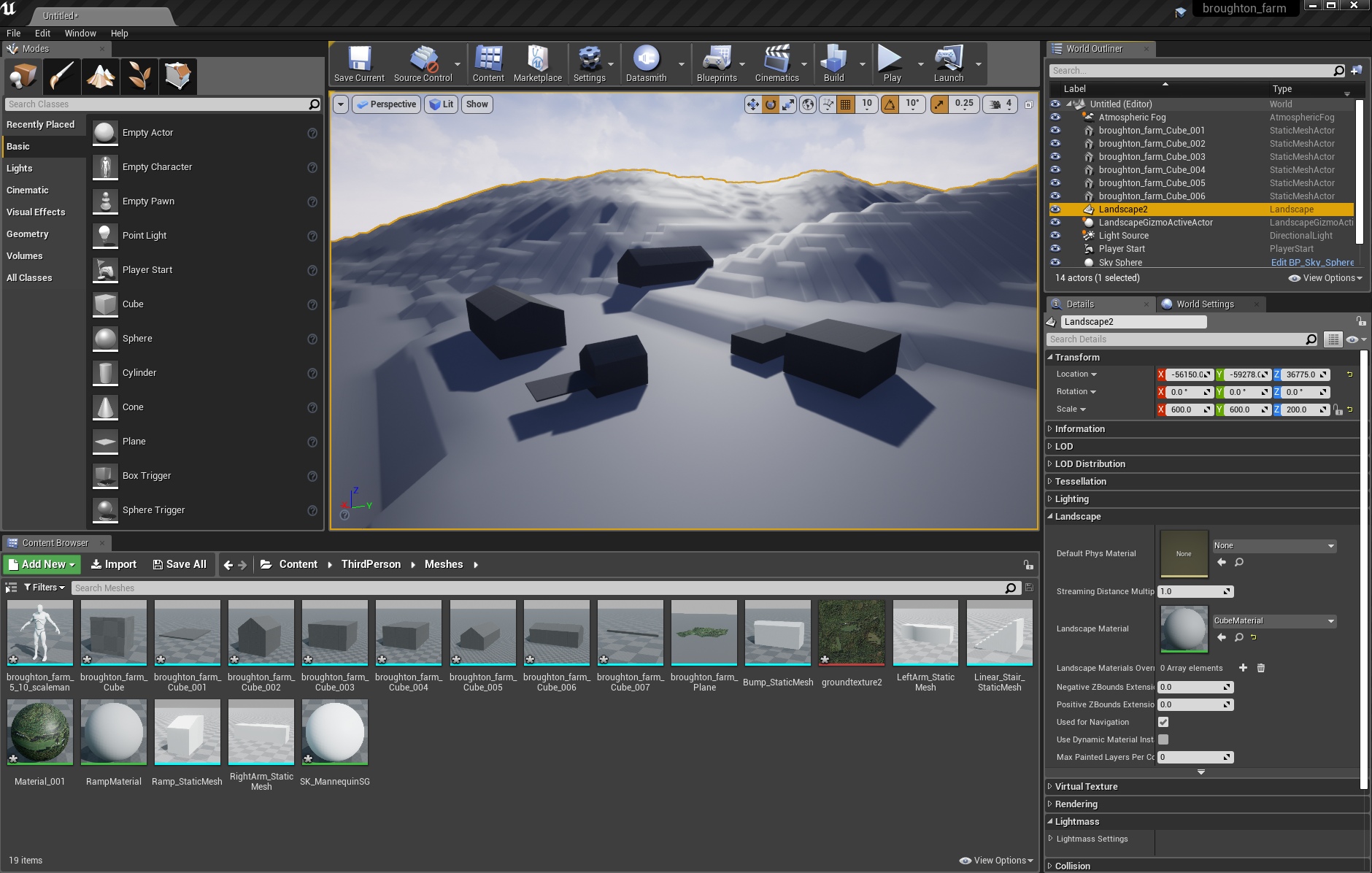
Task: Expand the Tessellation section
Action: (1050, 481)
